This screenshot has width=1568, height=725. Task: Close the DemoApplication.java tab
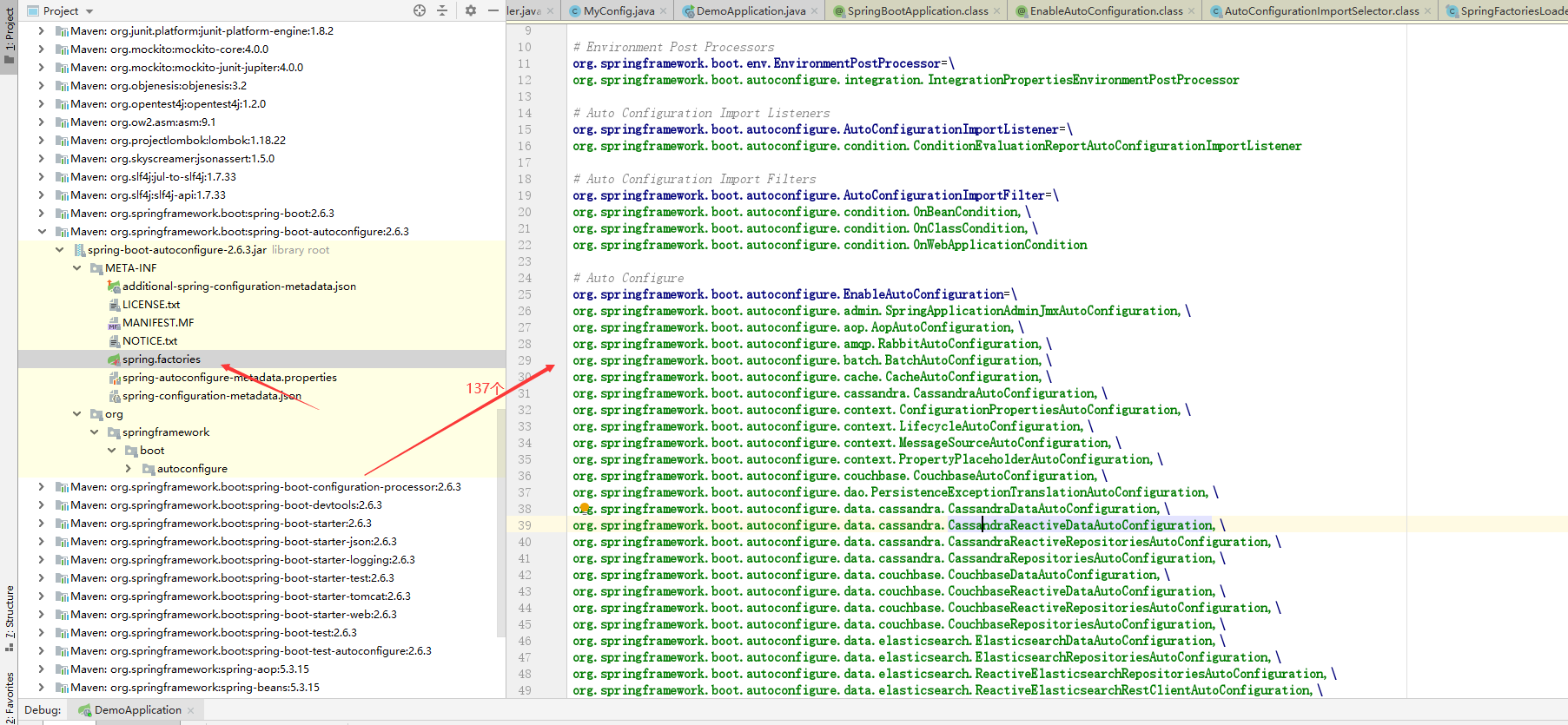815,11
